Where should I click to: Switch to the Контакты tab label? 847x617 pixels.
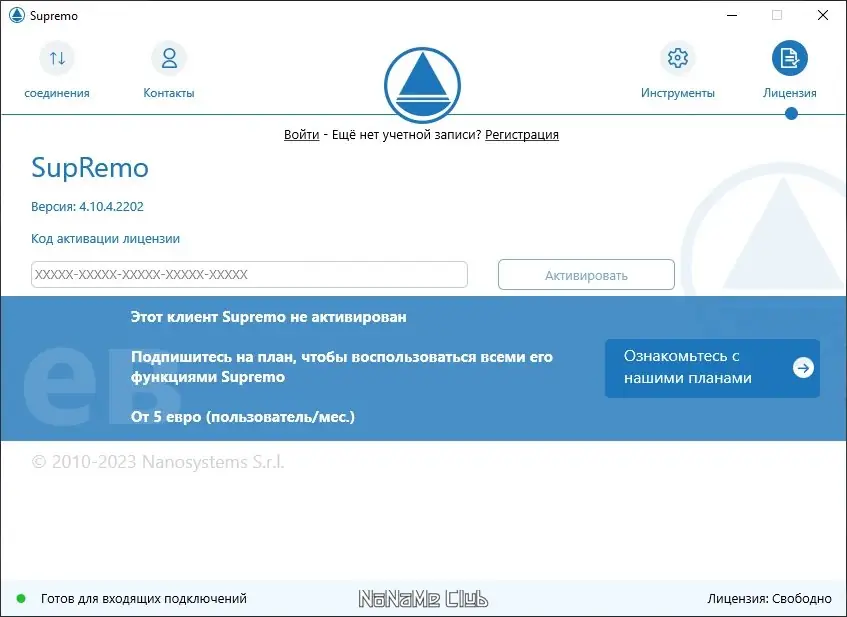coord(169,93)
